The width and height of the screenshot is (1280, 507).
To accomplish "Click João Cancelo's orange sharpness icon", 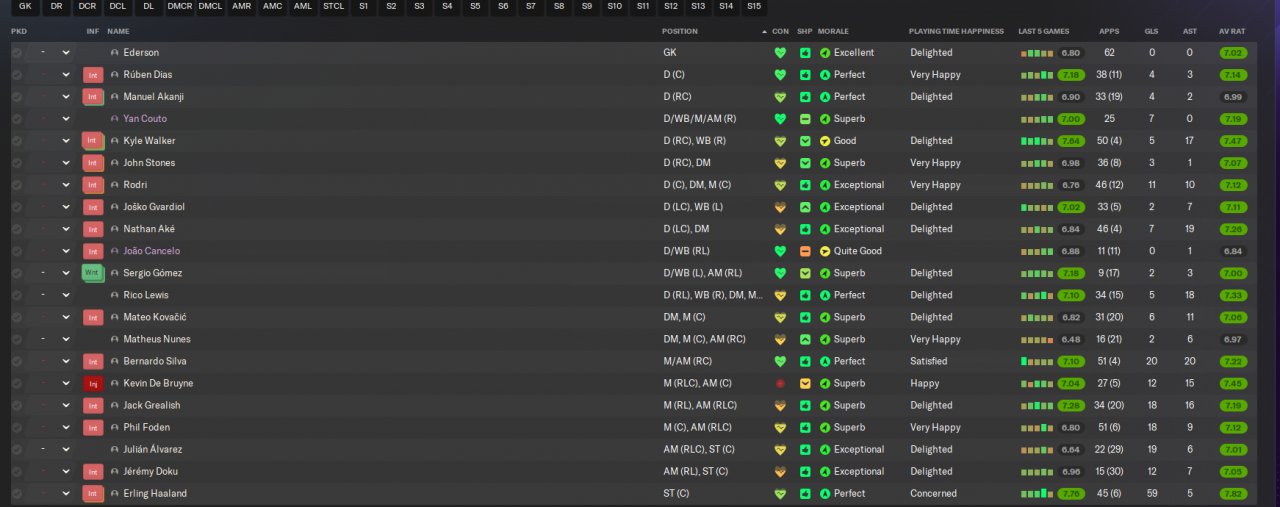I will tap(805, 251).
